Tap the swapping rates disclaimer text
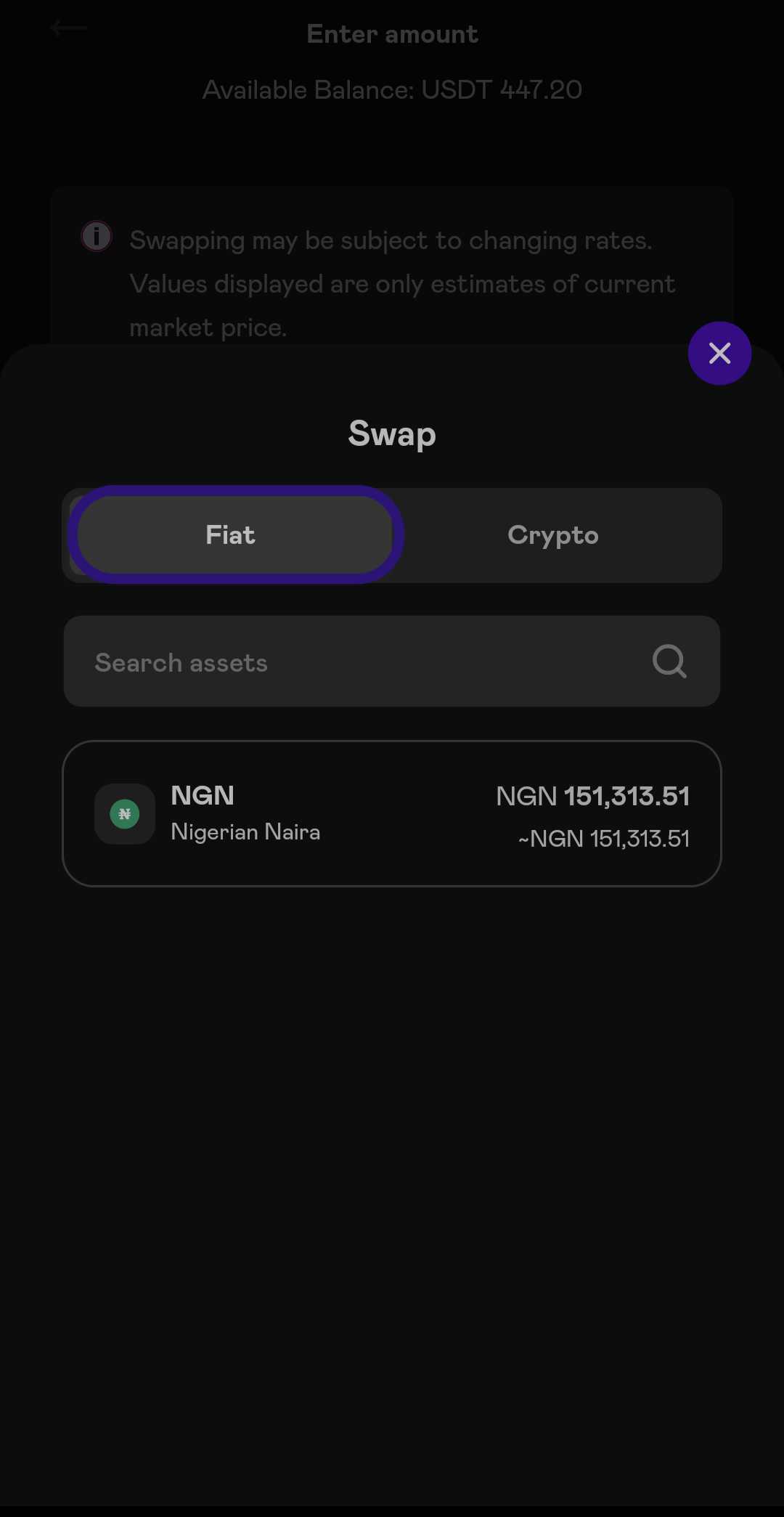784x1517 pixels. pyautogui.click(x=403, y=284)
